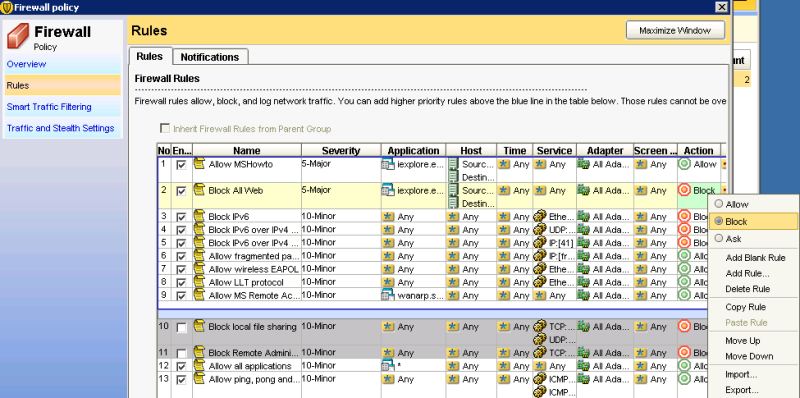Viewport: 800px width, 398px height.
Task: Click UDP service icon in rule 4
Action: (x=540, y=230)
